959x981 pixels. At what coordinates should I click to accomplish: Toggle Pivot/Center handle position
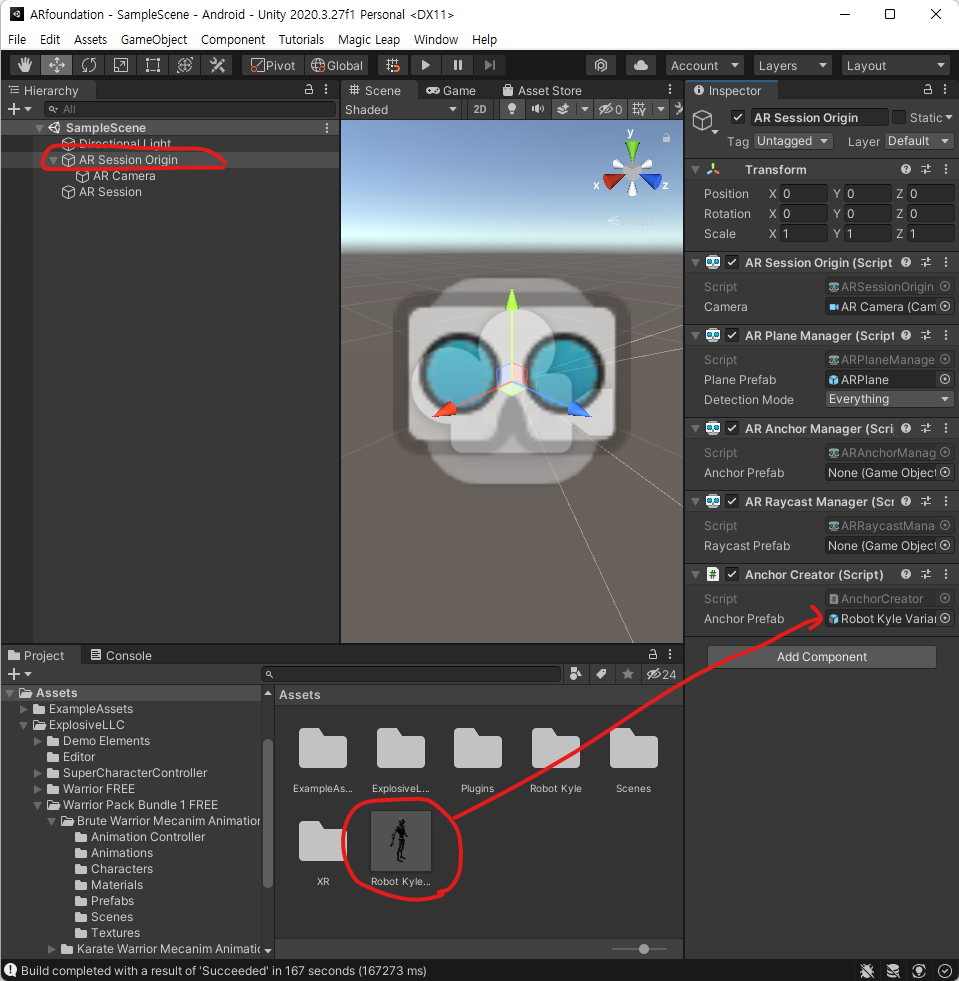[273, 65]
